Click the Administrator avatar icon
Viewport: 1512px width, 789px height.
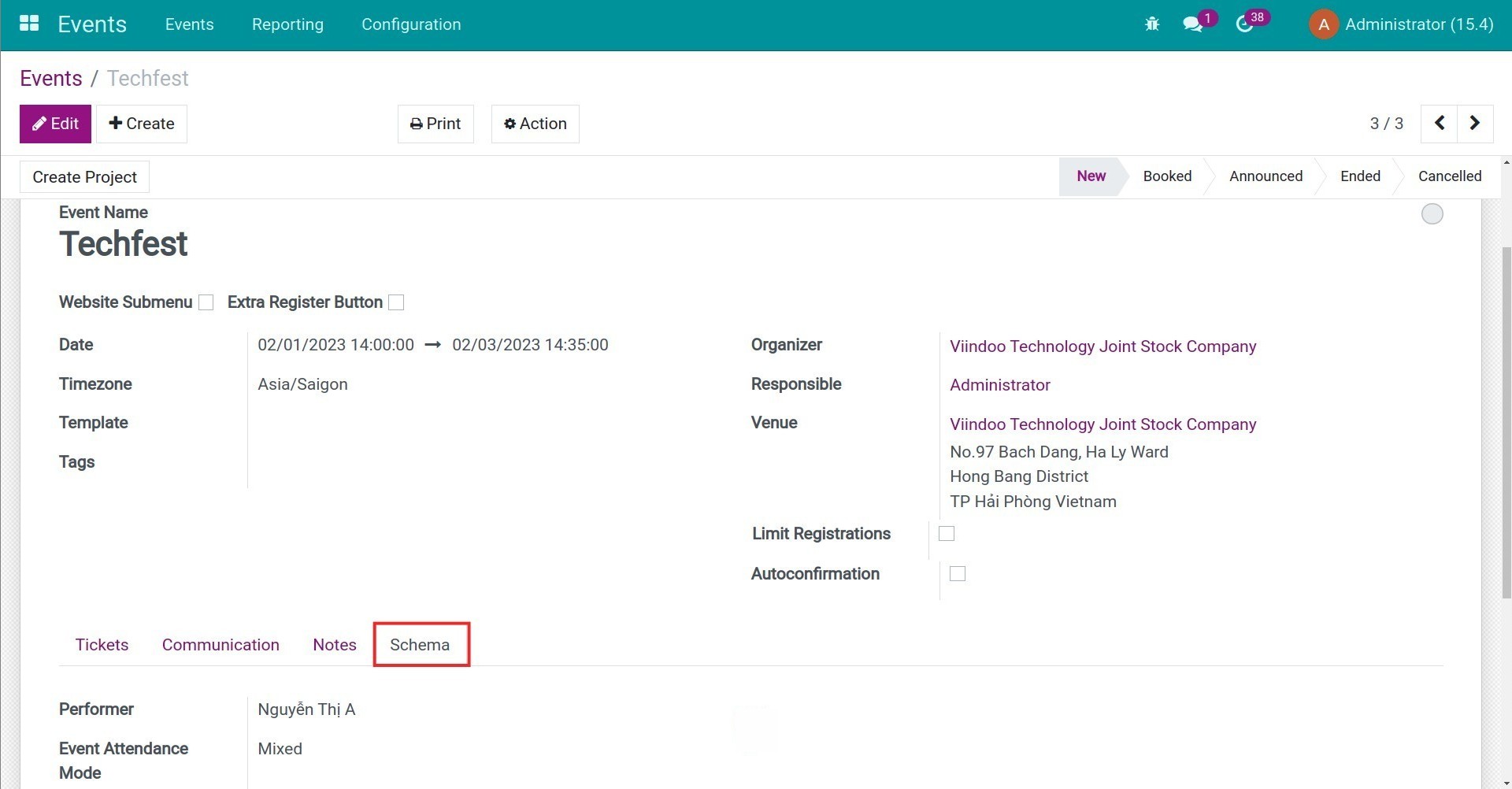pyautogui.click(x=1324, y=24)
